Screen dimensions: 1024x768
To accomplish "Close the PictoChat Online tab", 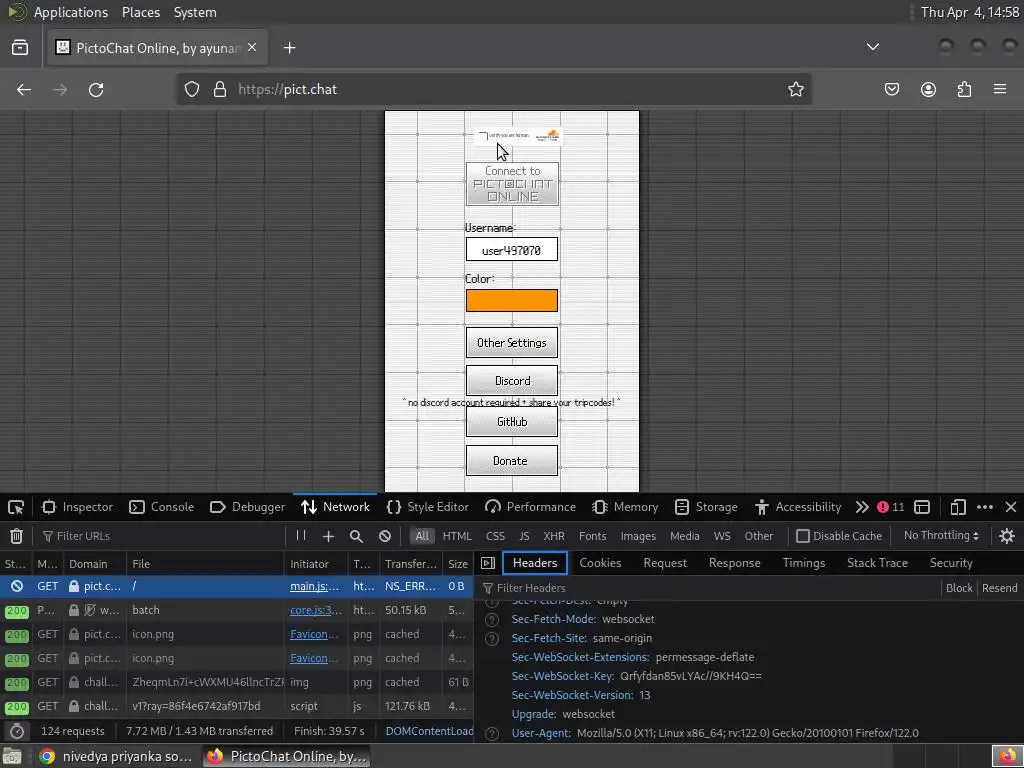I will pos(252,48).
